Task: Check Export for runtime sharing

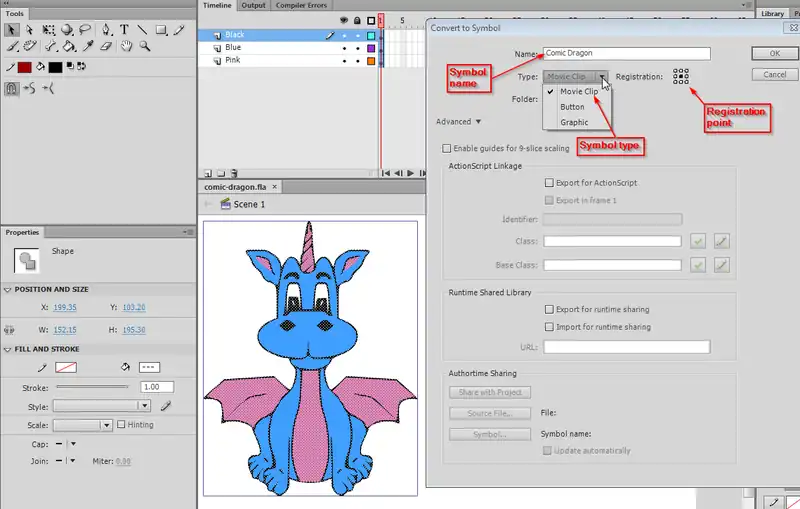Action: coord(549,310)
